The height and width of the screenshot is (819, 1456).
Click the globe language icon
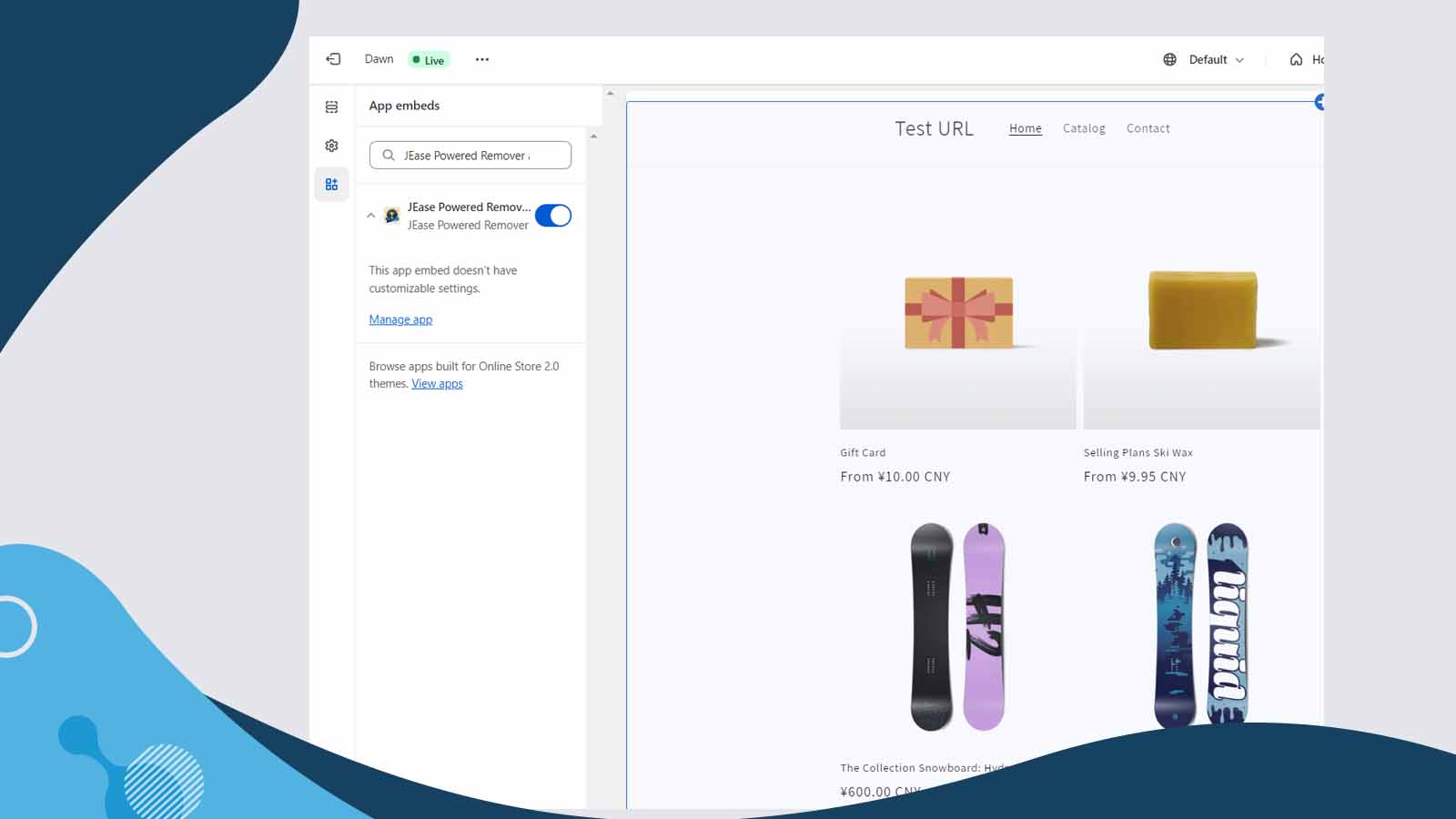coord(1170,59)
